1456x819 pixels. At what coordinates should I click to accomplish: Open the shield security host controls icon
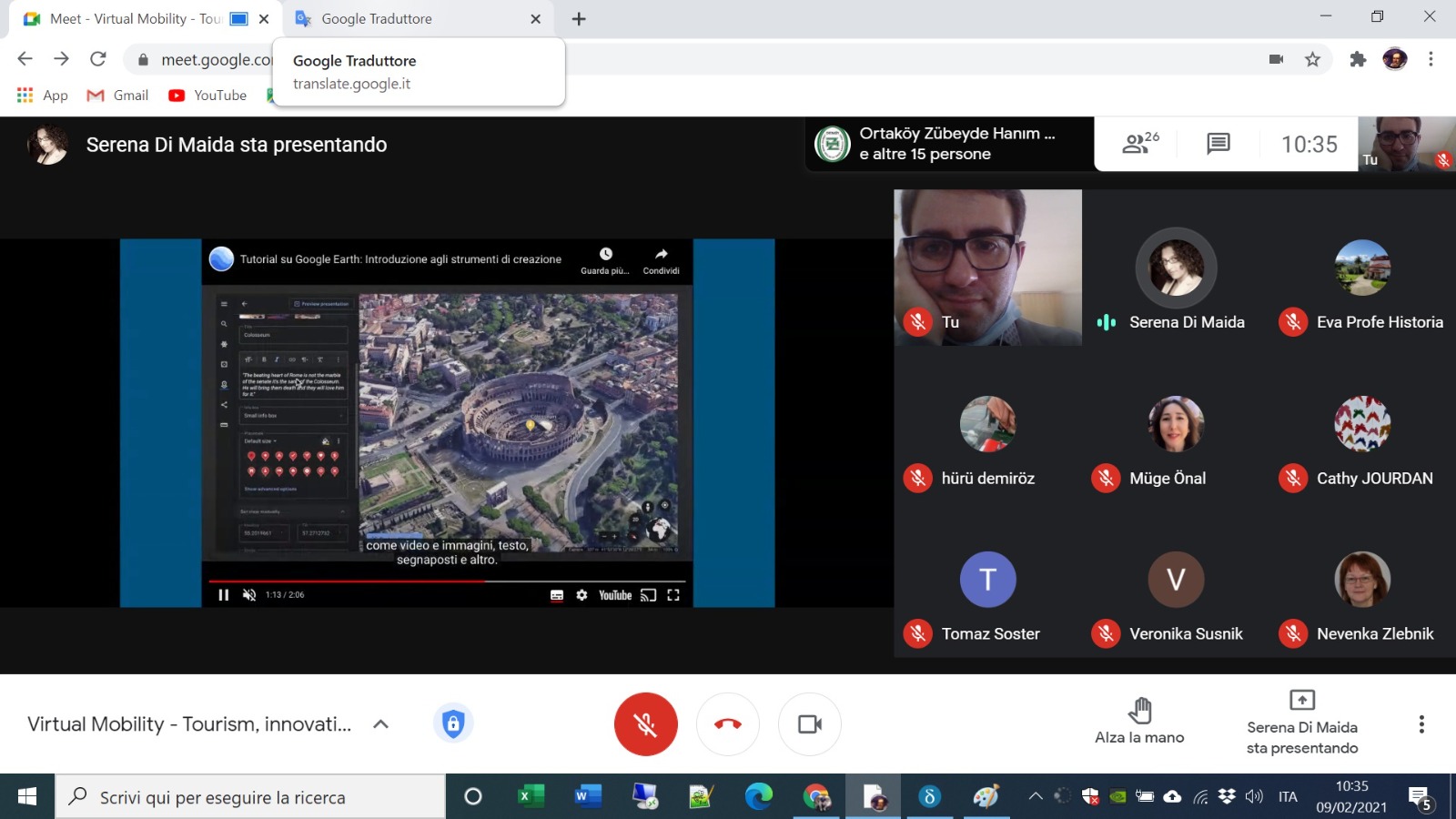click(453, 723)
